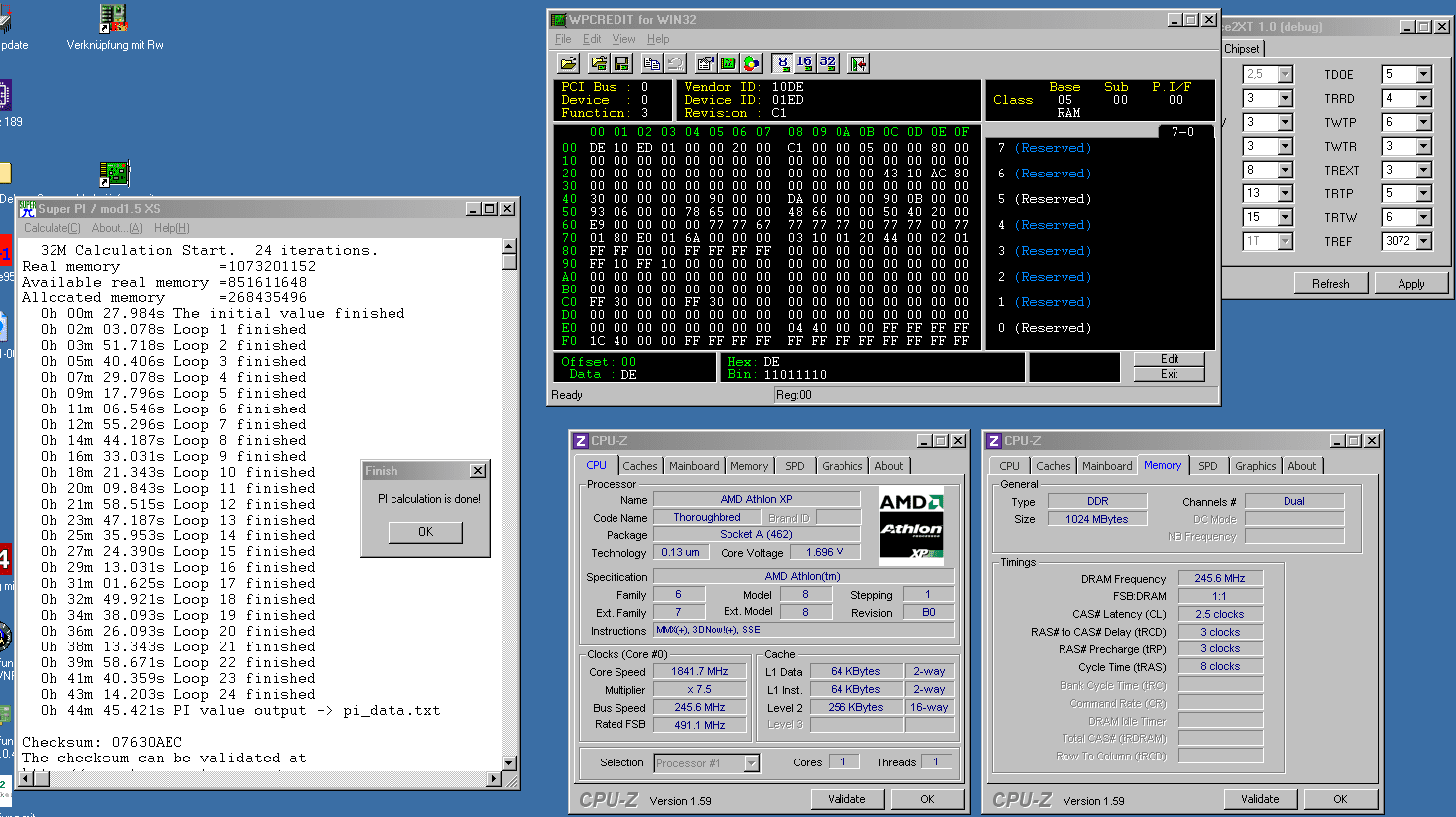Click the green circuit board desktop icon below Rw
The image size is (1456, 817).
tap(114, 173)
